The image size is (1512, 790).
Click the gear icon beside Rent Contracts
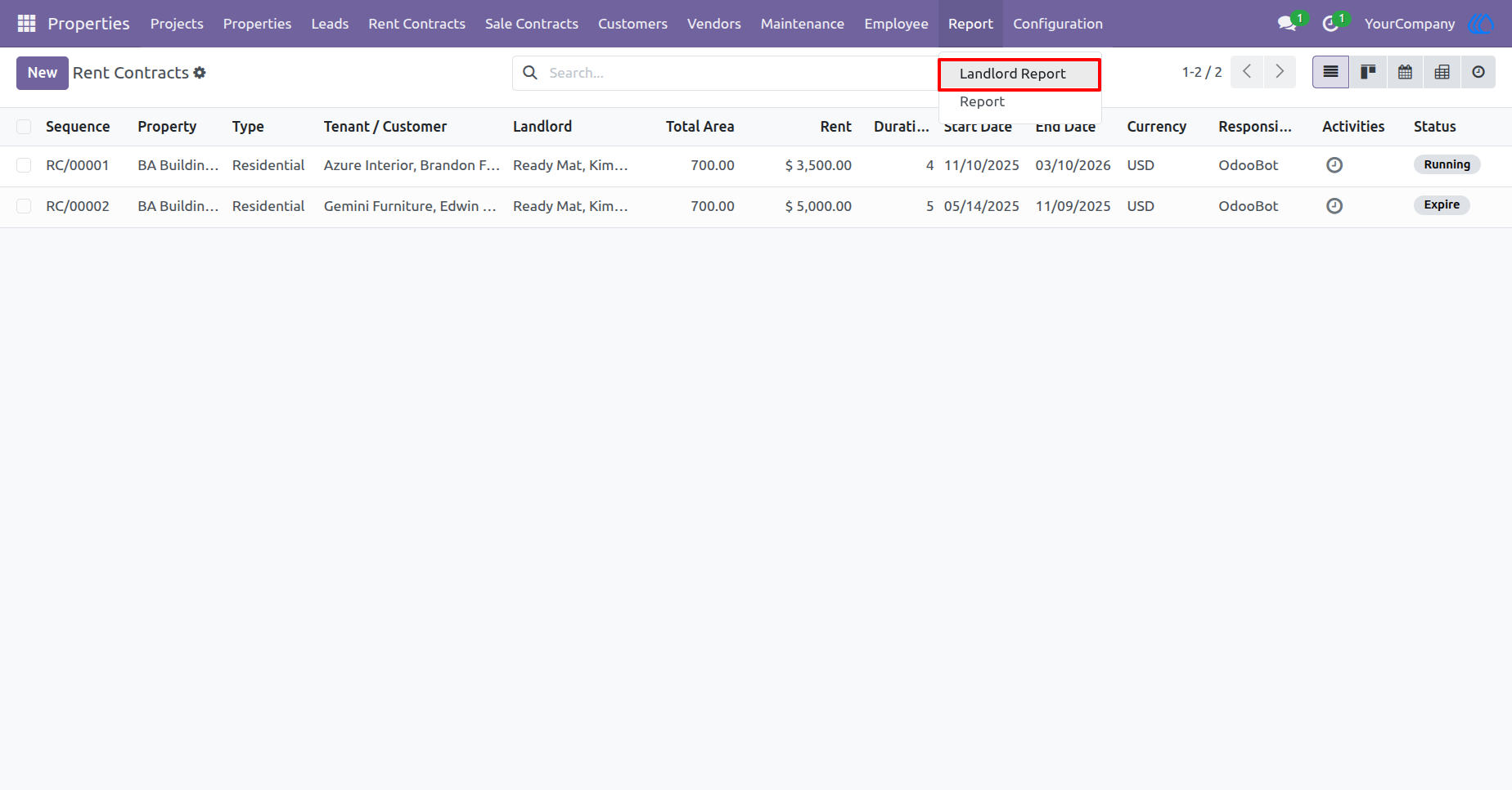(200, 73)
